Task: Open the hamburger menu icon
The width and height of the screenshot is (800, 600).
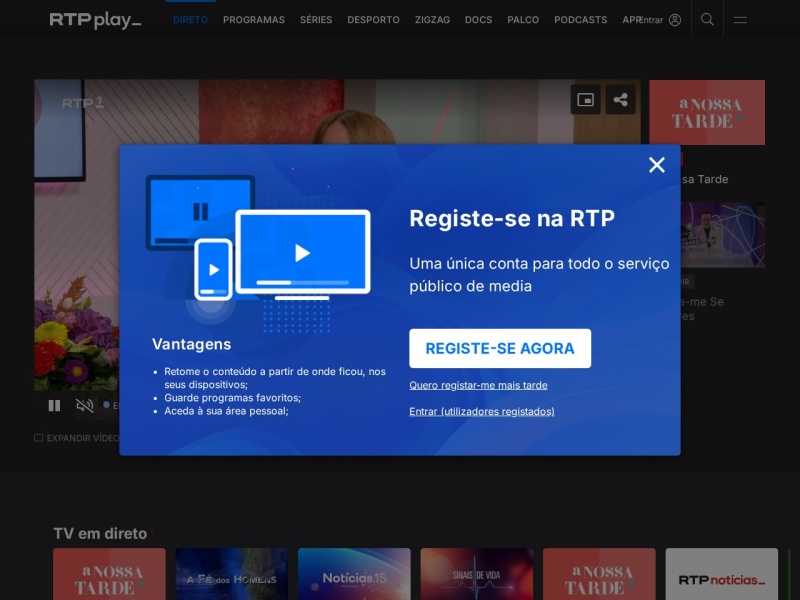Action: (740, 20)
